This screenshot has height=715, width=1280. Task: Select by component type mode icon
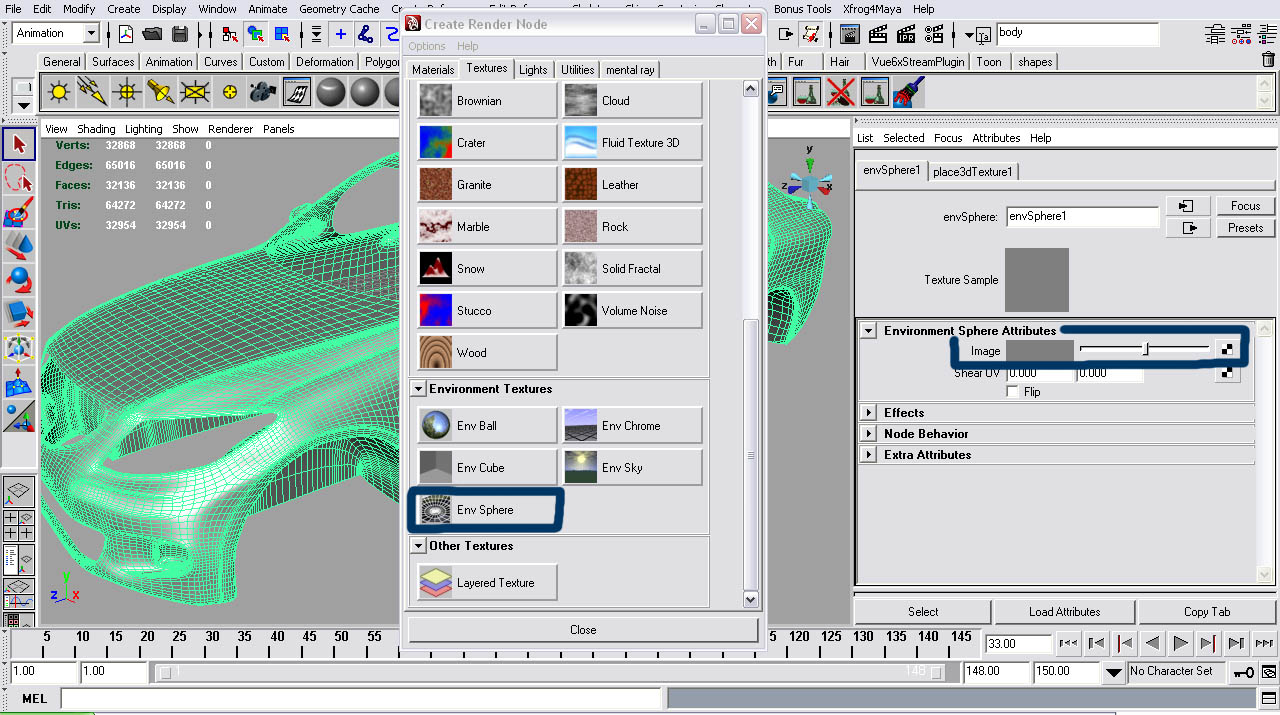(x=282, y=33)
